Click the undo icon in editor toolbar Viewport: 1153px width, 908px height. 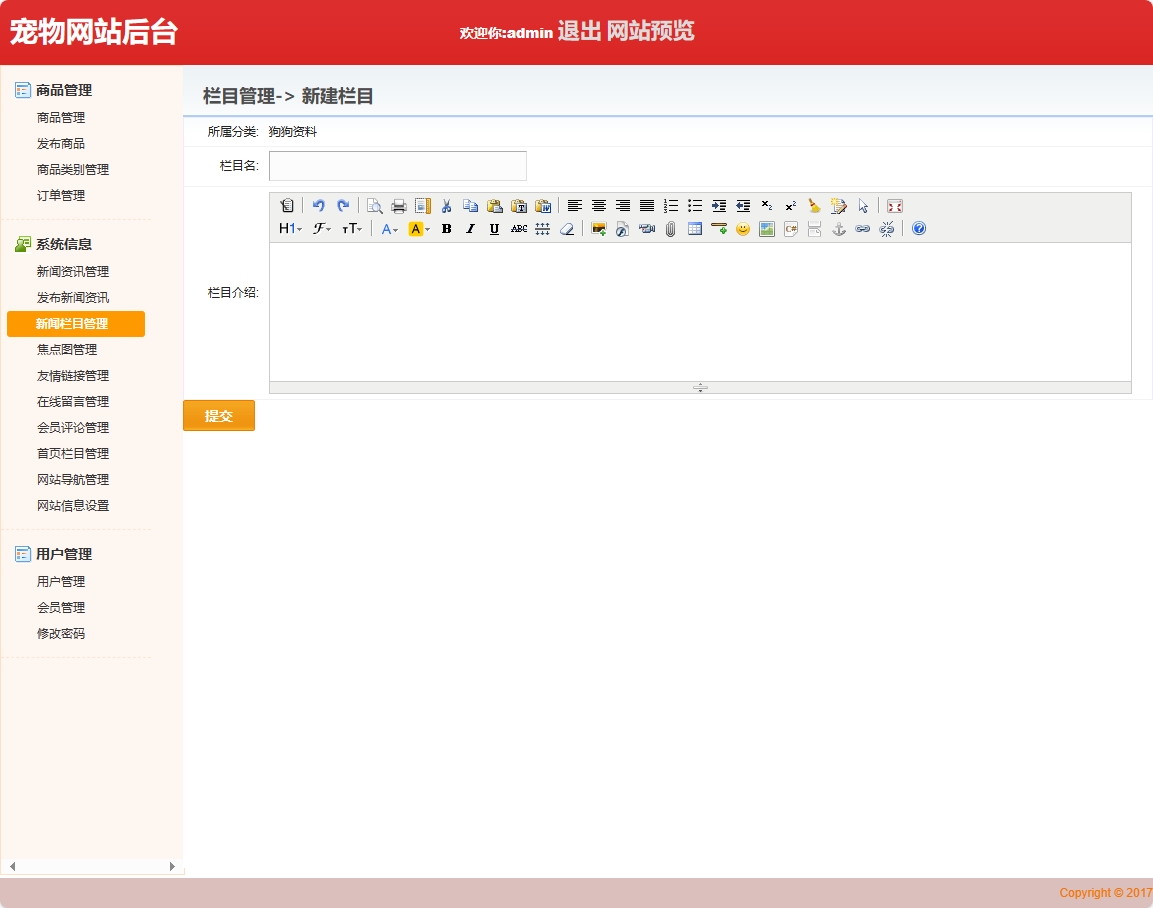click(x=319, y=206)
